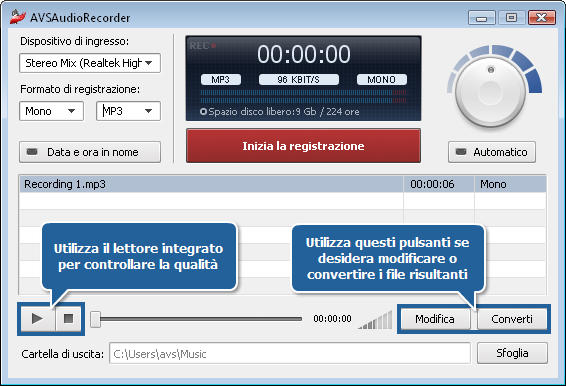Click the Cartella di uscita path field
Image resolution: width=566 pixels, height=386 pixels.
pyautogui.click(x=290, y=354)
